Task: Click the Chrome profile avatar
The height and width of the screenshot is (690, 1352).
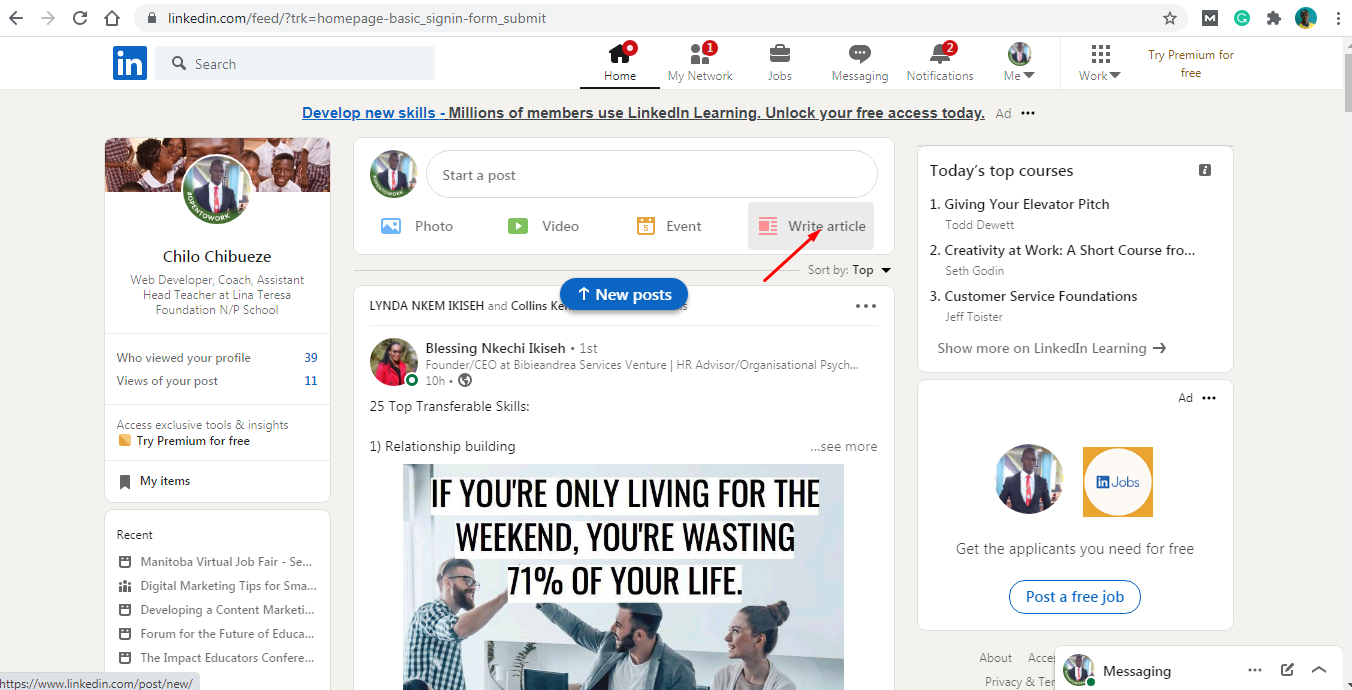Action: click(x=1305, y=18)
